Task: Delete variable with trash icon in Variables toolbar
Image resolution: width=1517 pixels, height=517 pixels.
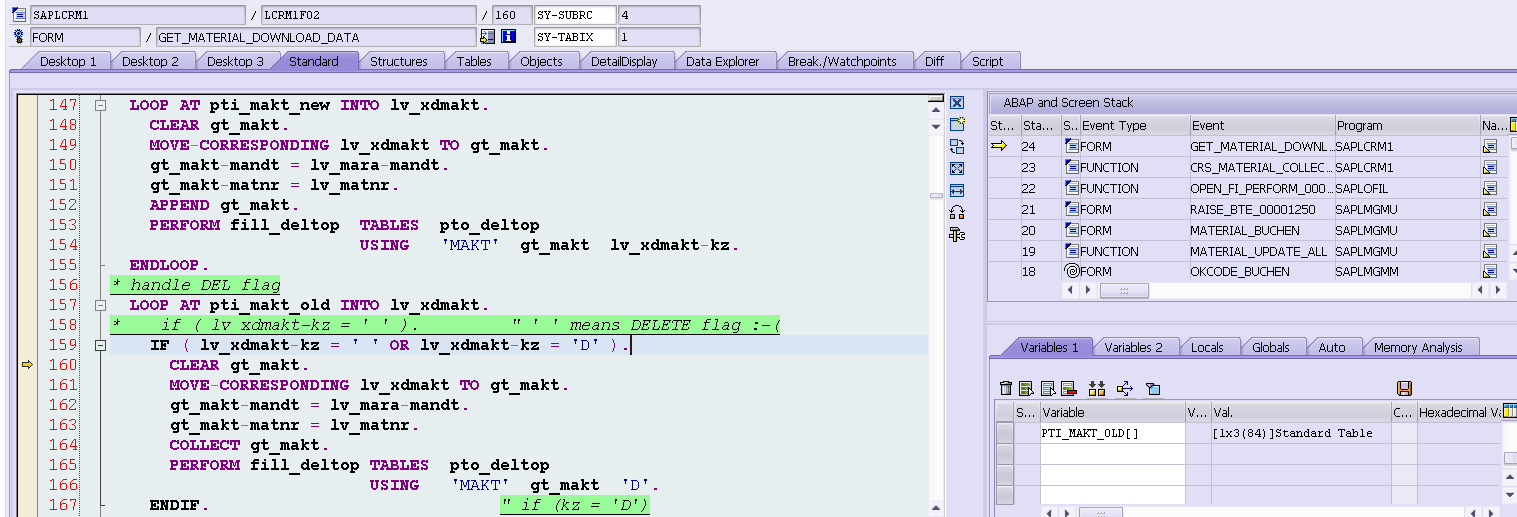Action: coord(1006,388)
